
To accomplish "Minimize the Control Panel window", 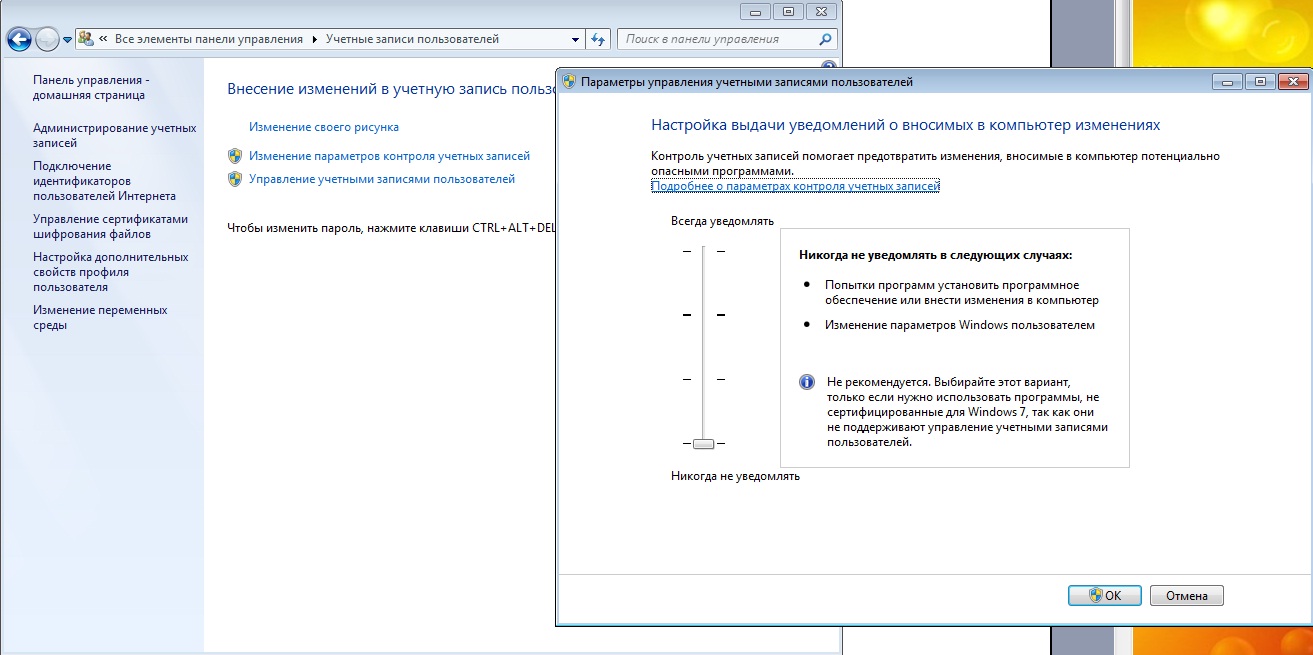I will pos(755,10).
